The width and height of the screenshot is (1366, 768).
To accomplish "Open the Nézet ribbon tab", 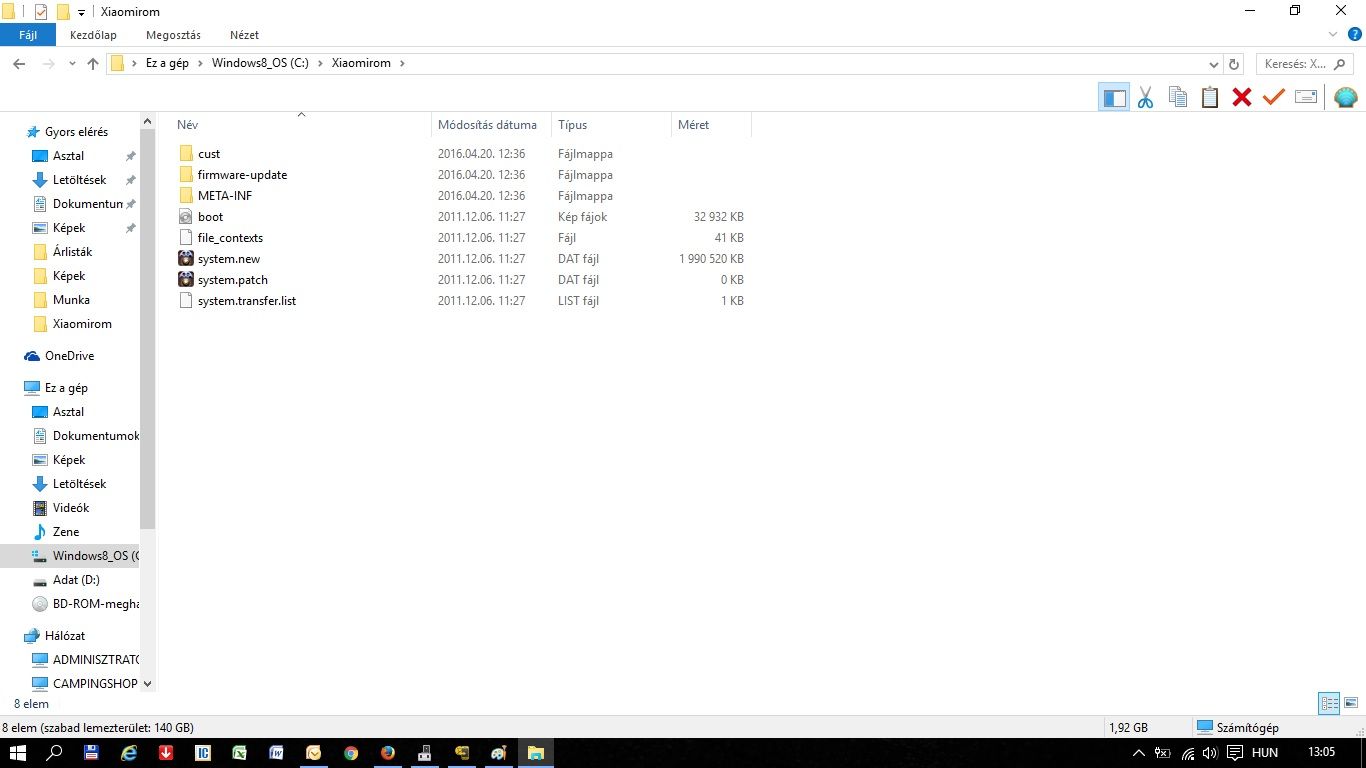I will tap(244, 35).
